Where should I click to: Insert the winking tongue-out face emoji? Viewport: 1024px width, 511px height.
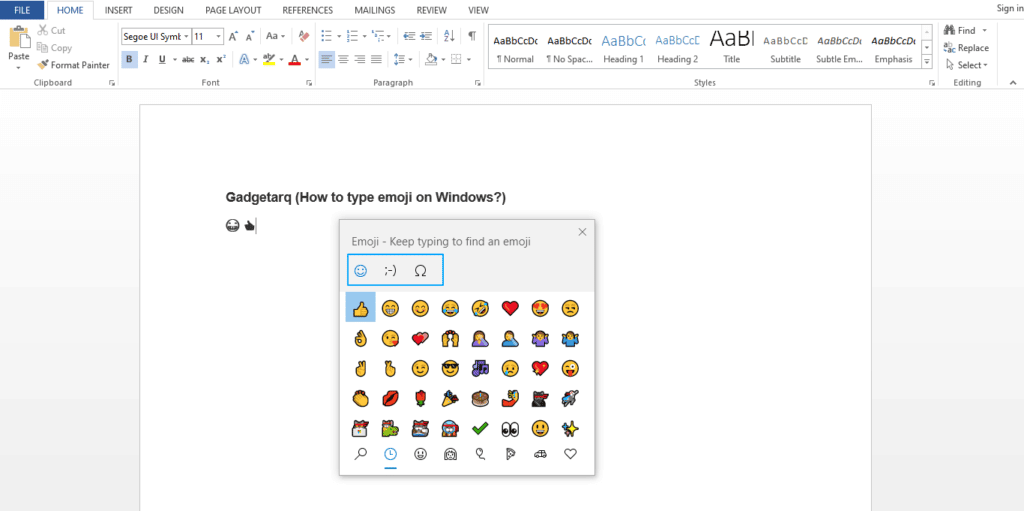(x=570, y=369)
